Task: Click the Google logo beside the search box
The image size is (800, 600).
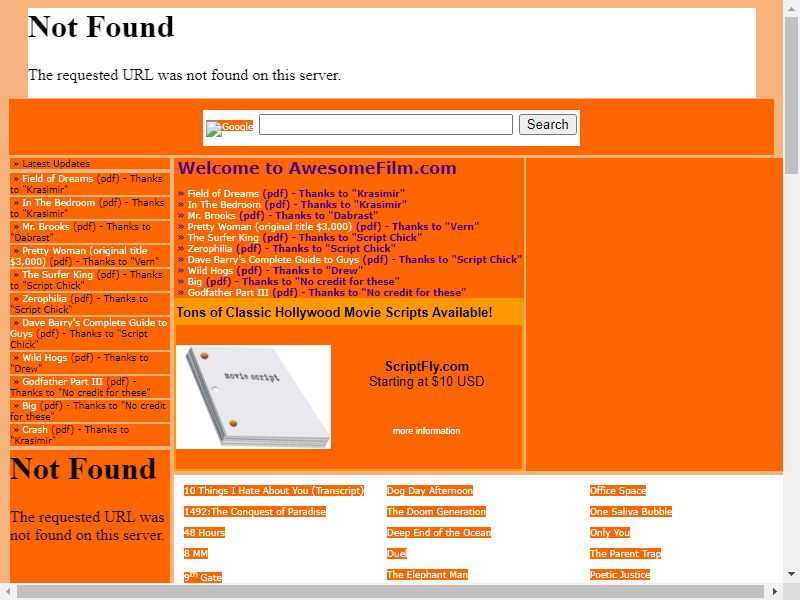Action: pos(230,128)
